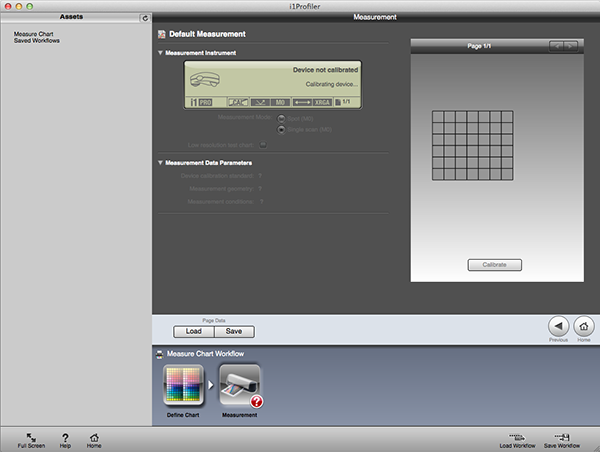Open Help from the bottom toolbar
The width and height of the screenshot is (600, 452).
pyautogui.click(x=65, y=441)
